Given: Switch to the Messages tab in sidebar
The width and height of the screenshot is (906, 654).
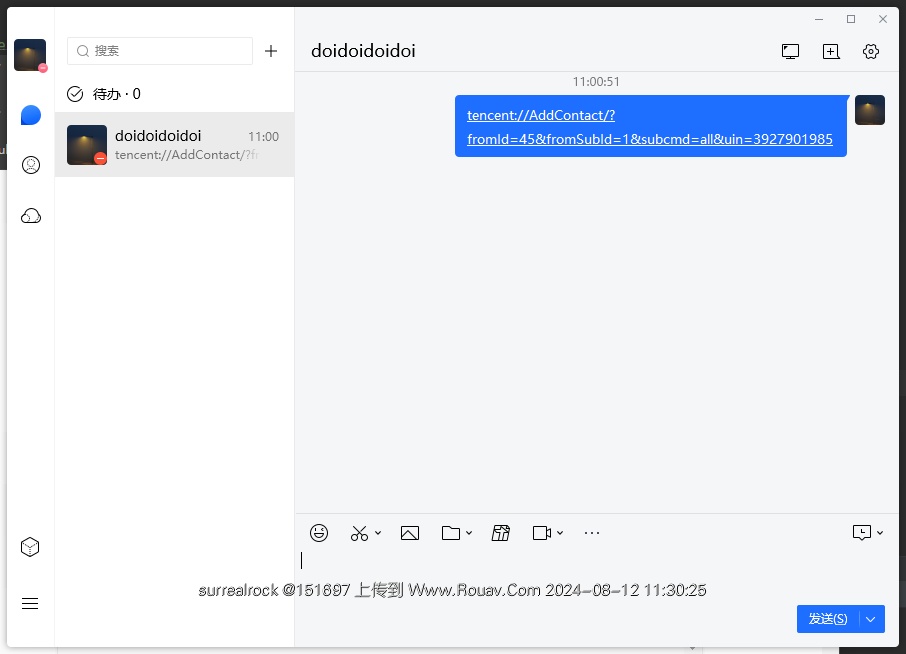Looking at the screenshot, I should point(31,115).
